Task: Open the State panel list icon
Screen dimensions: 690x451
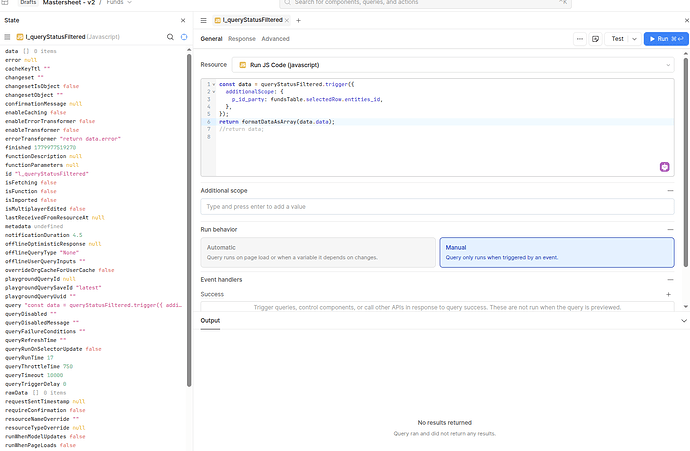Action: [7, 37]
